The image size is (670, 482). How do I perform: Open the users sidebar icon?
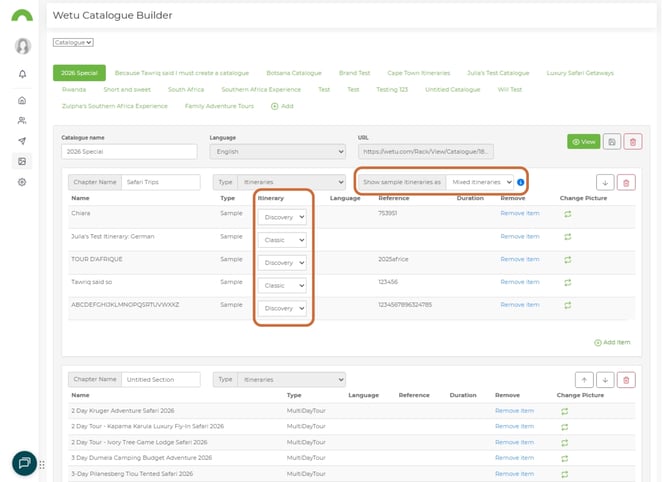coord(22,120)
